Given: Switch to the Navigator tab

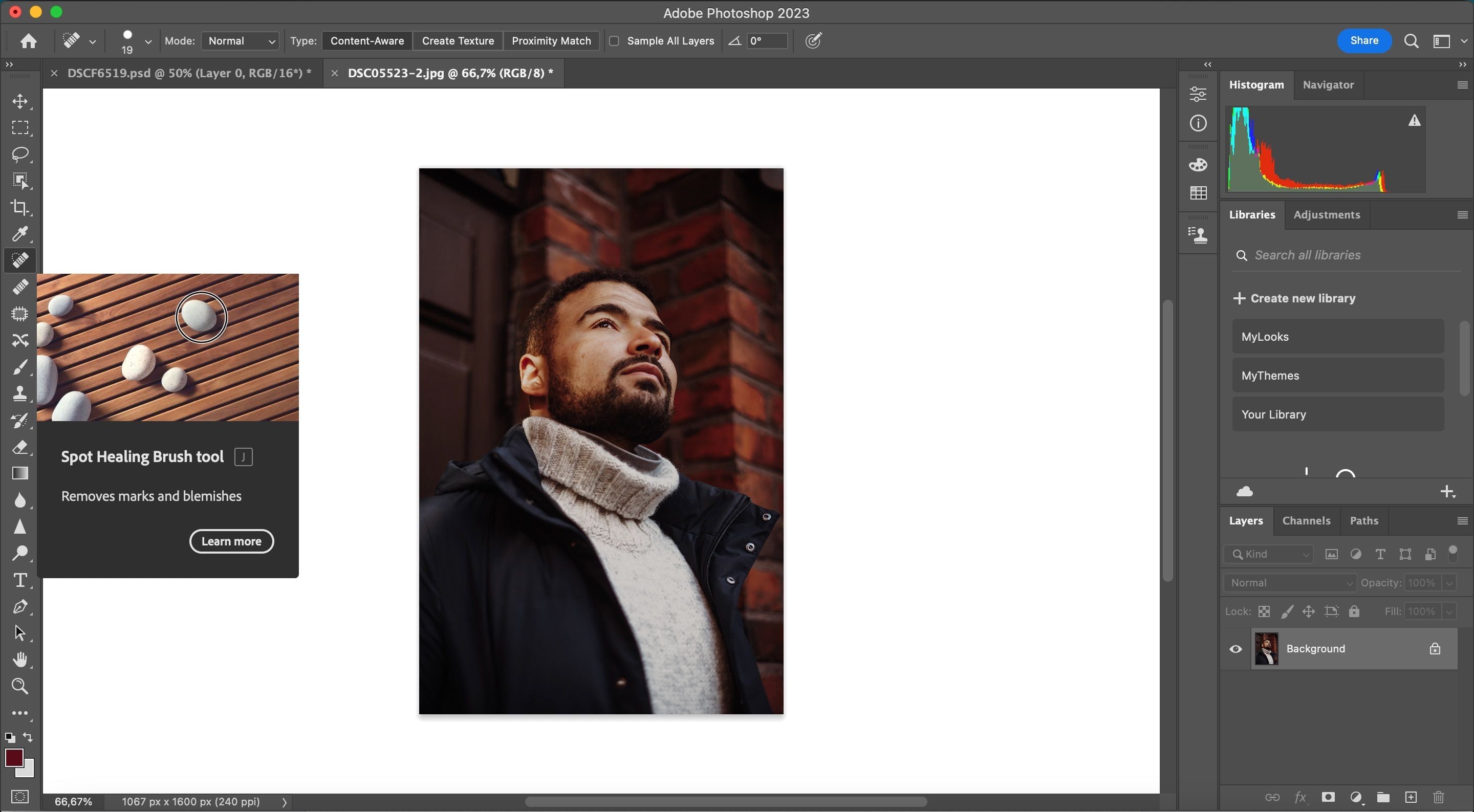Looking at the screenshot, I should (x=1328, y=85).
